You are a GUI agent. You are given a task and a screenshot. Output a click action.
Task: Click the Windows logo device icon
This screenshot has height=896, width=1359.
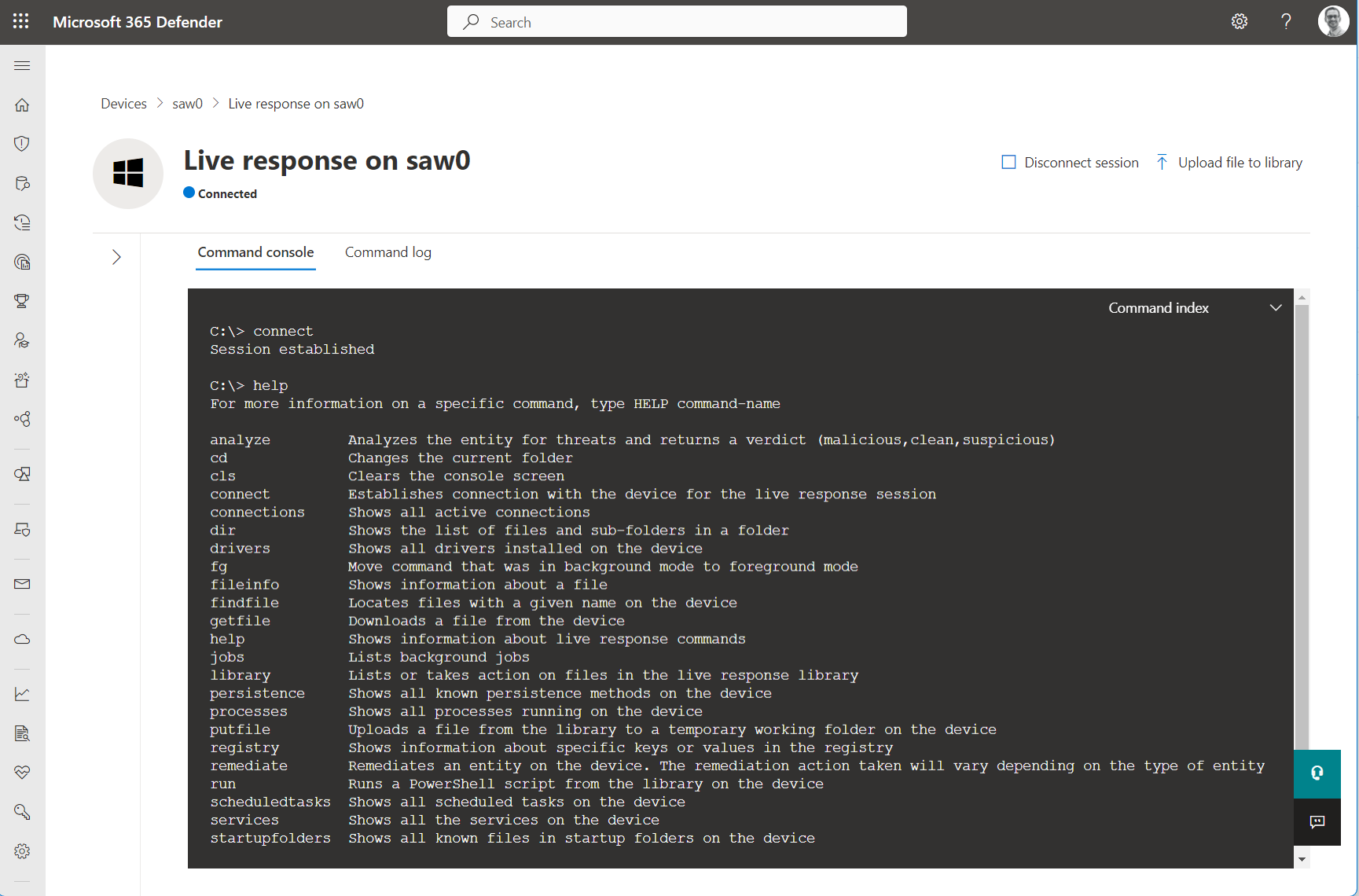click(128, 173)
